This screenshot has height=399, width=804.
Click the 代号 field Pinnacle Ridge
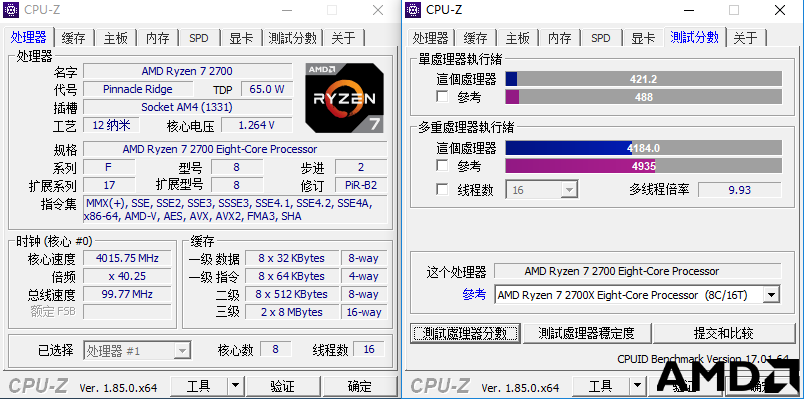pyautogui.click(x=138, y=89)
